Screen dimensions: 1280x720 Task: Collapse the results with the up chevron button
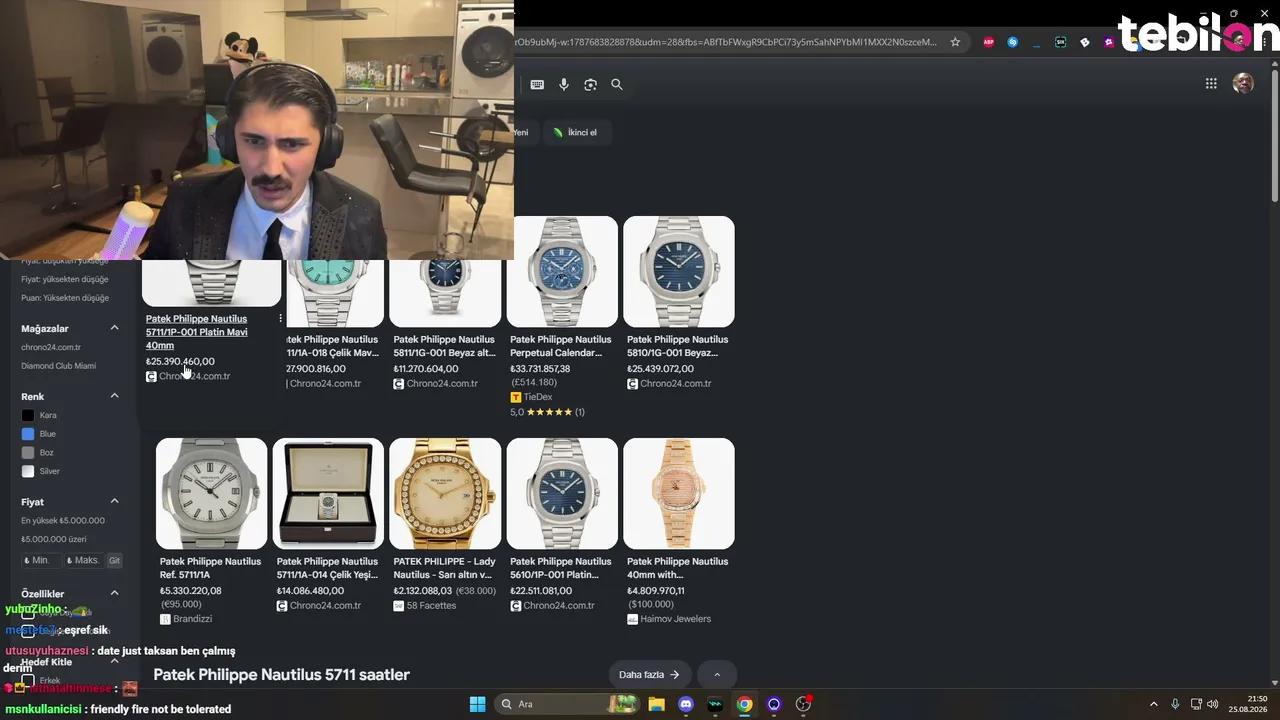pos(716,675)
